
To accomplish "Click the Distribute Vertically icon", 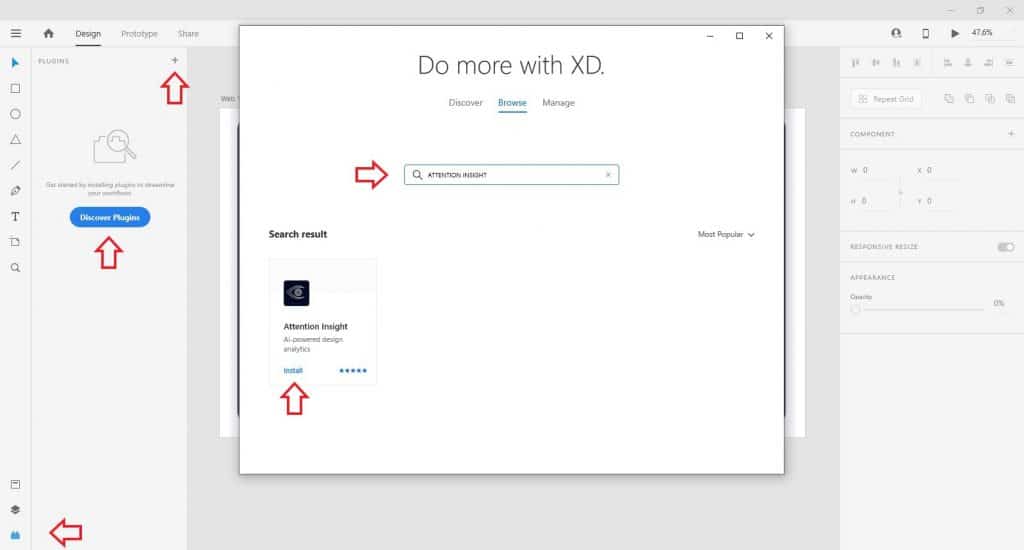I will tap(917, 63).
